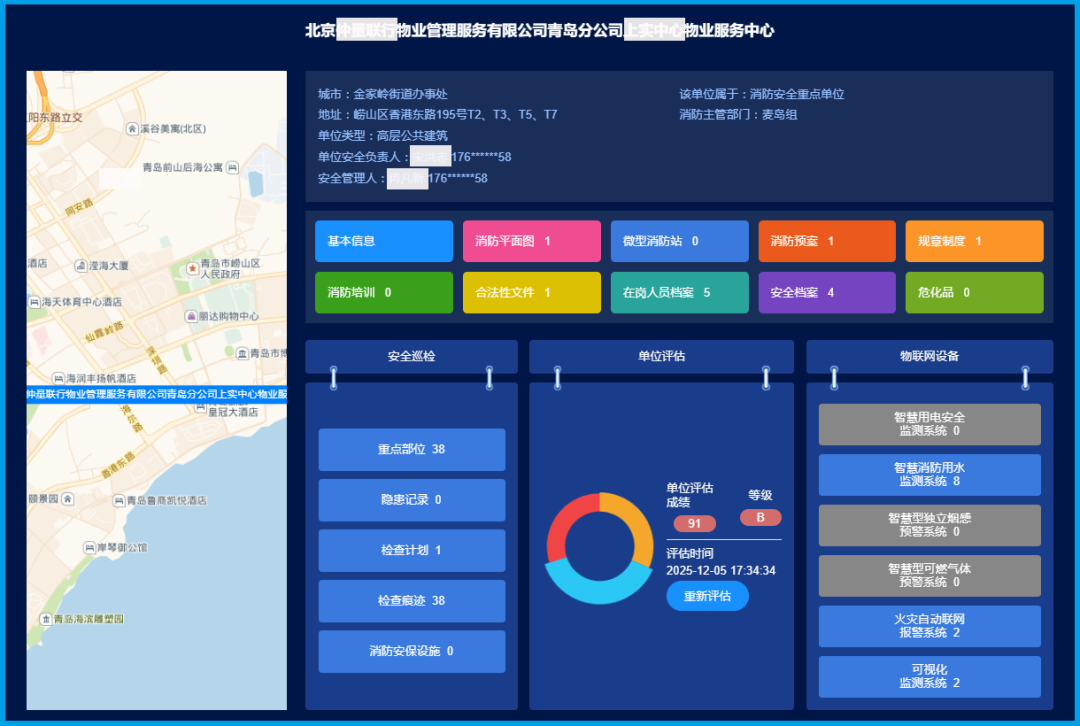The image size is (1080, 726).
Task: Select the 在岗人员档案 tile
Action: (x=679, y=293)
